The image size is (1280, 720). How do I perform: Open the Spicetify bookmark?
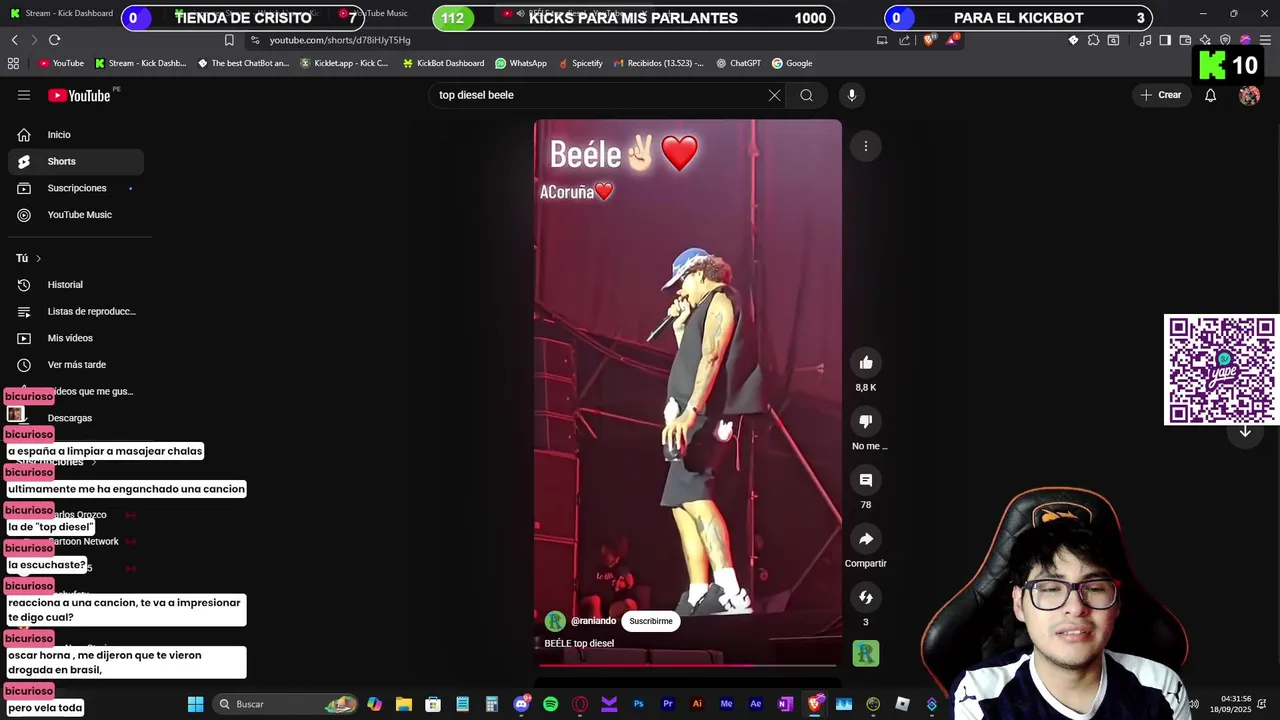click(x=580, y=63)
